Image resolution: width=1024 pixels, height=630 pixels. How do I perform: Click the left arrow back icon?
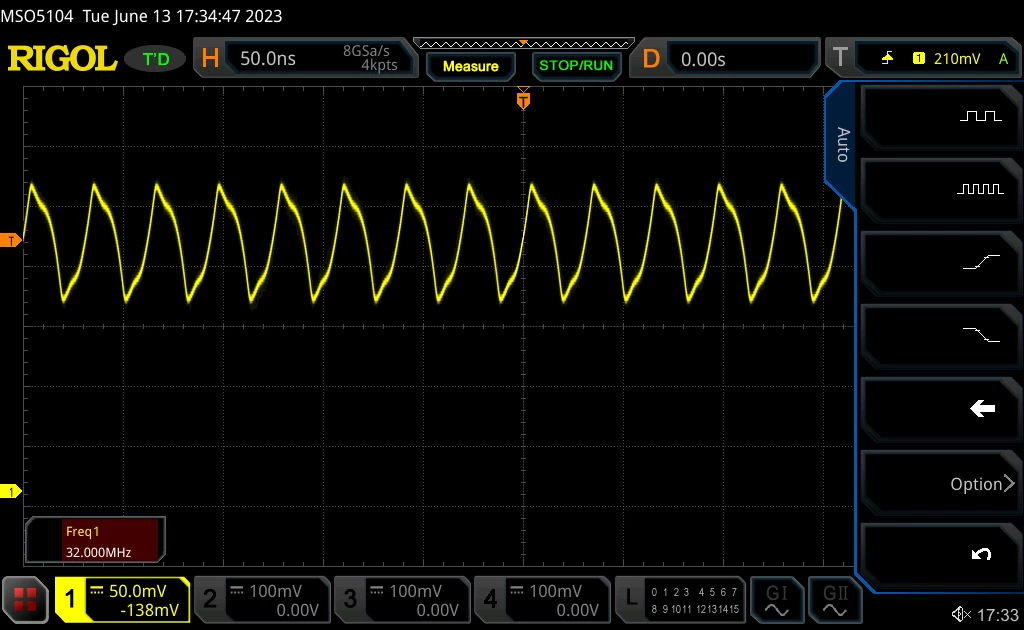(x=982, y=409)
